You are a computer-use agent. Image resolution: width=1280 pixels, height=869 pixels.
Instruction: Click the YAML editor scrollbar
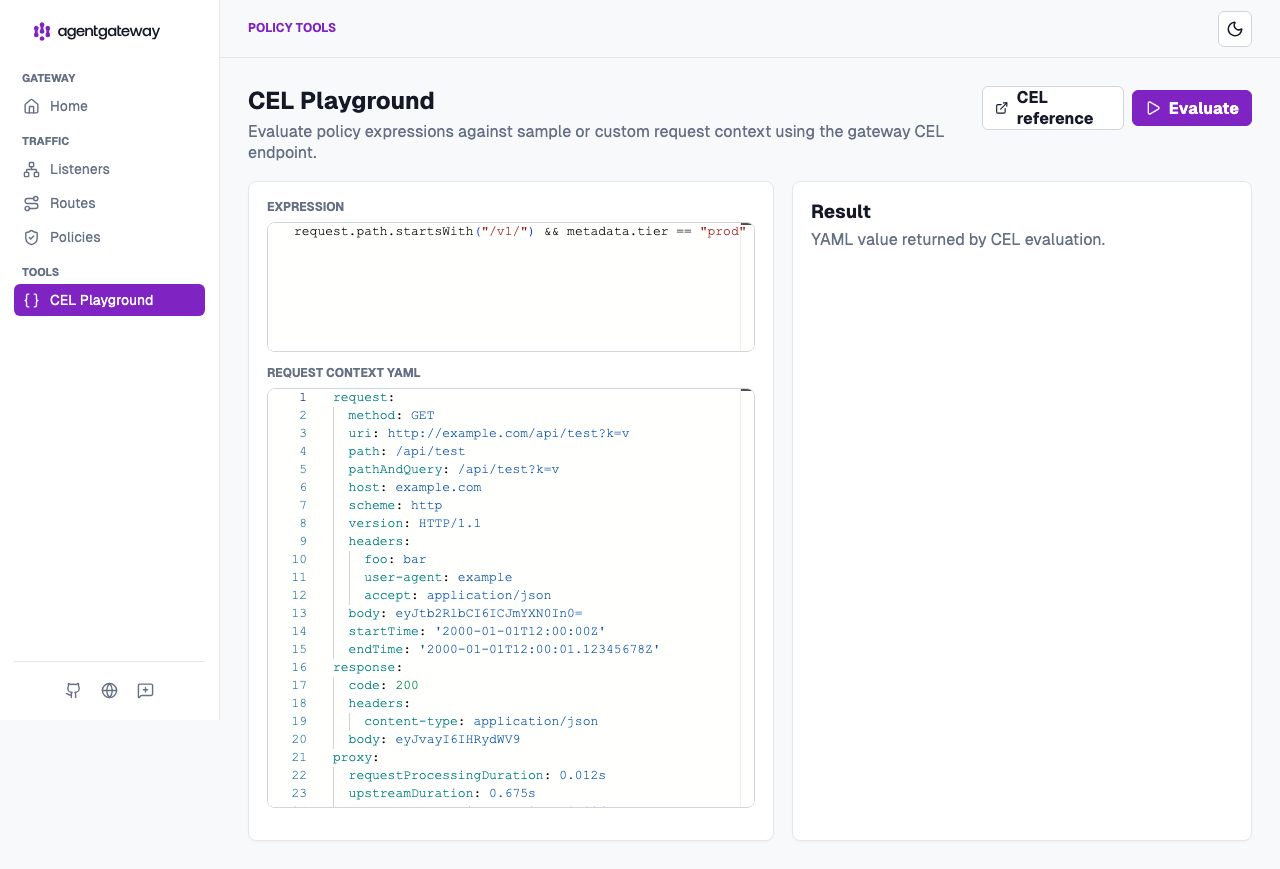coord(747,598)
